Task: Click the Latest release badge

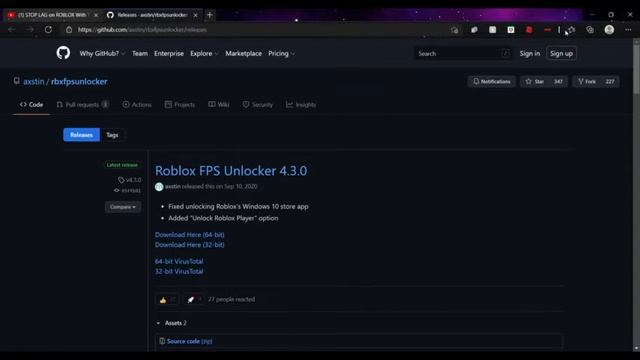Action: click(122, 165)
